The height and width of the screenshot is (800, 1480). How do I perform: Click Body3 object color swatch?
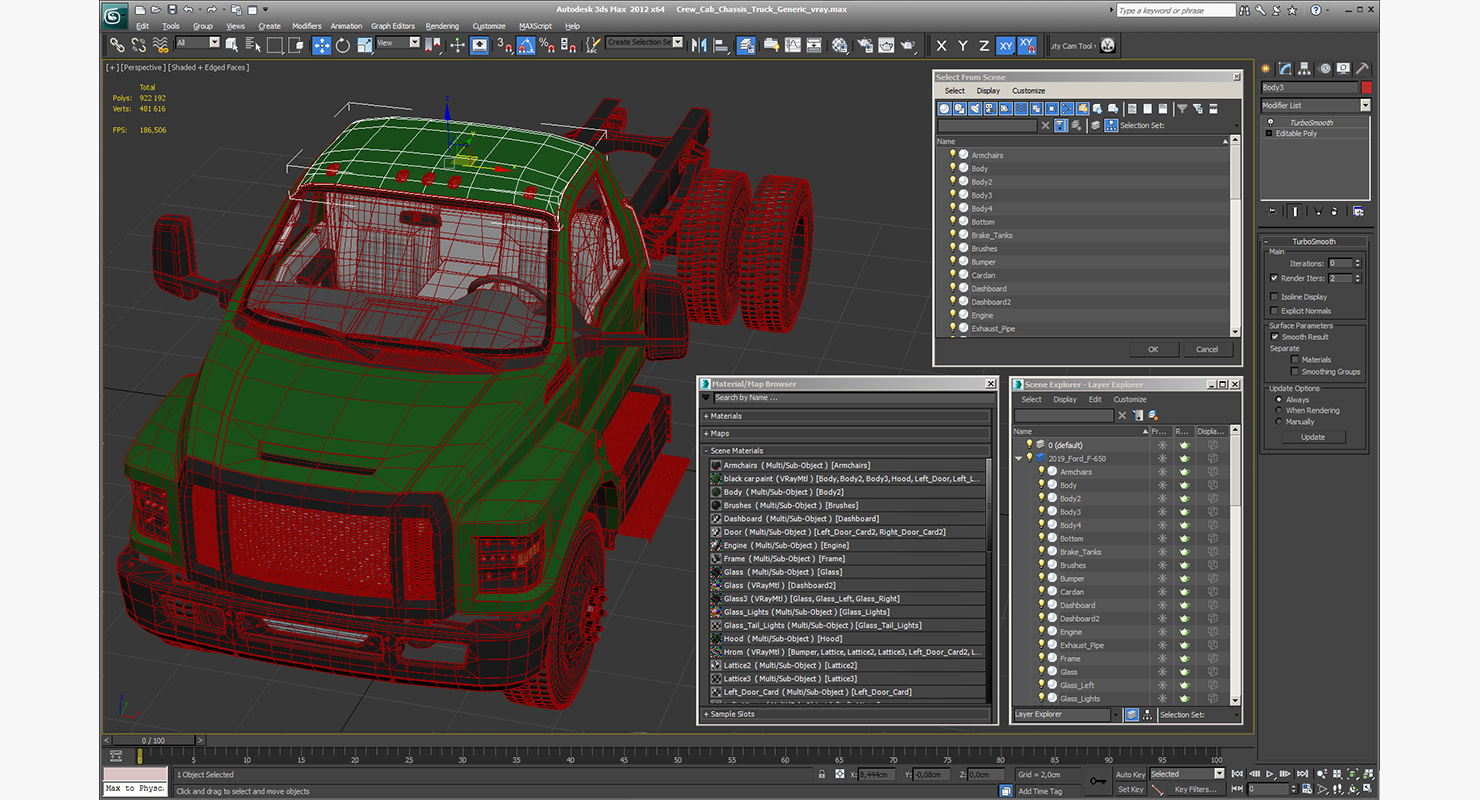(1366, 88)
